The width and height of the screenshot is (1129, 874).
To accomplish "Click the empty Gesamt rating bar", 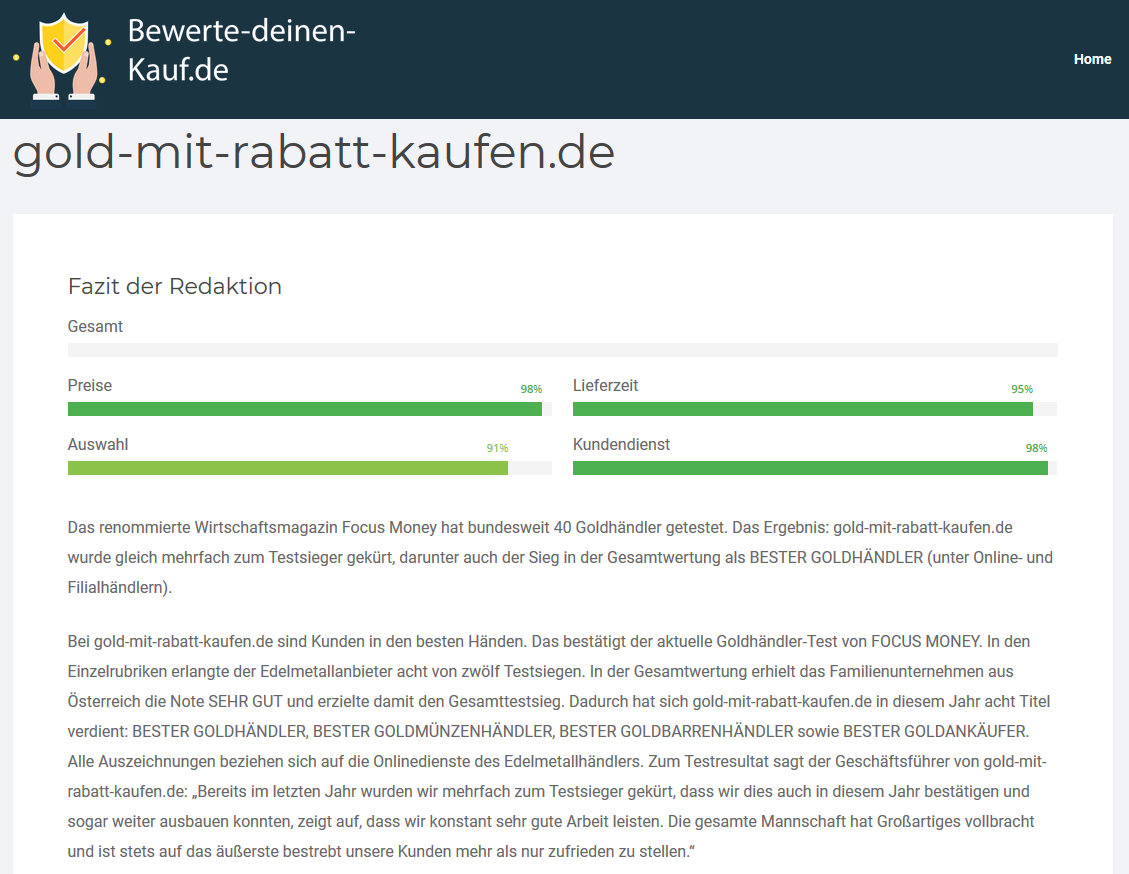I will pyautogui.click(x=562, y=350).
